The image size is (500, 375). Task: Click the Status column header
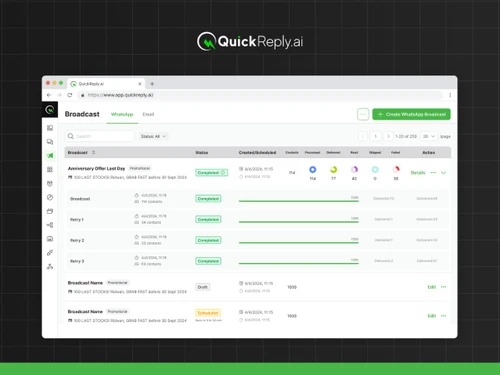(x=202, y=152)
